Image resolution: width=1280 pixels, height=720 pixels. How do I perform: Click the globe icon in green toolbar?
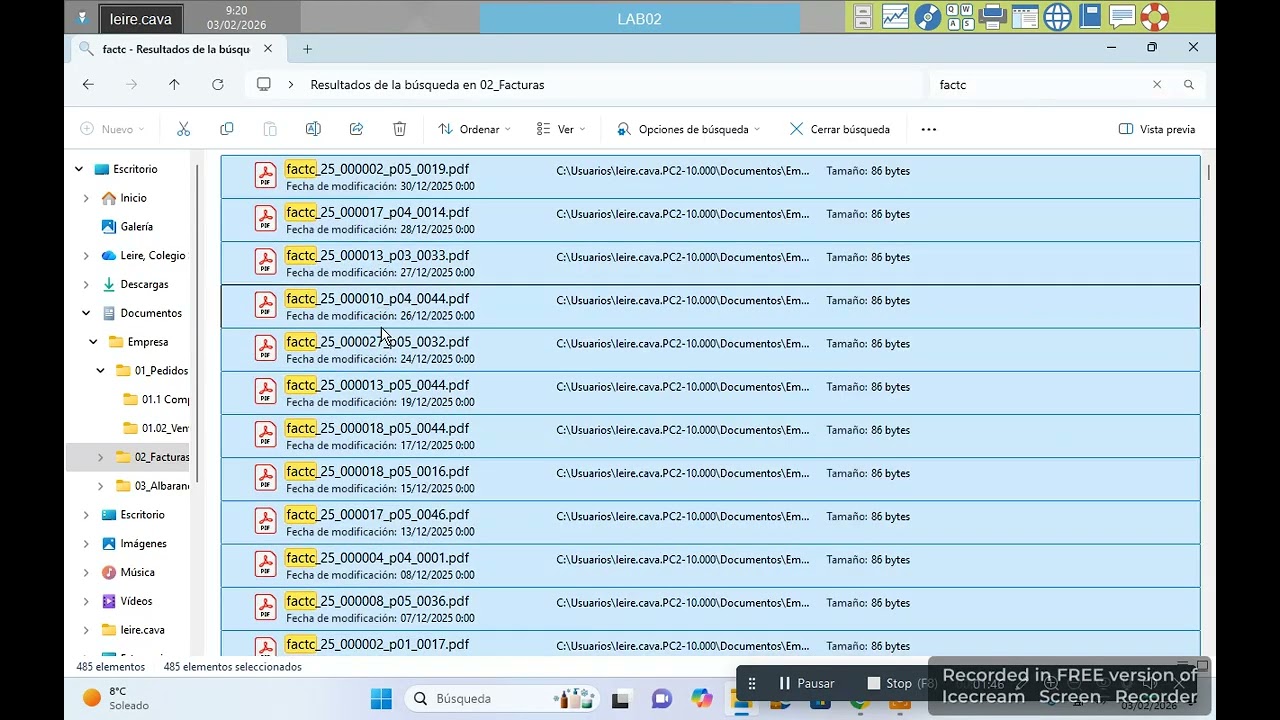(x=1057, y=17)
